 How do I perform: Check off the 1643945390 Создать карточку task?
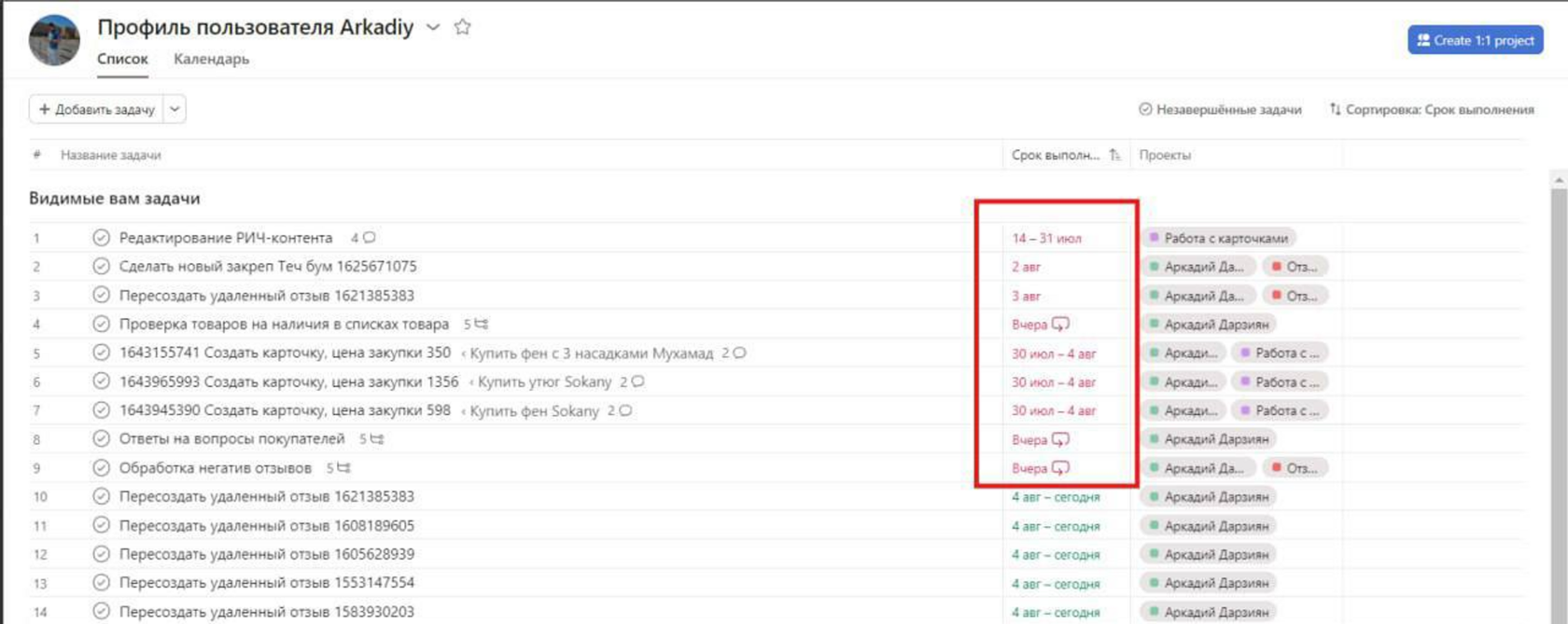click(x=101, y=410)
